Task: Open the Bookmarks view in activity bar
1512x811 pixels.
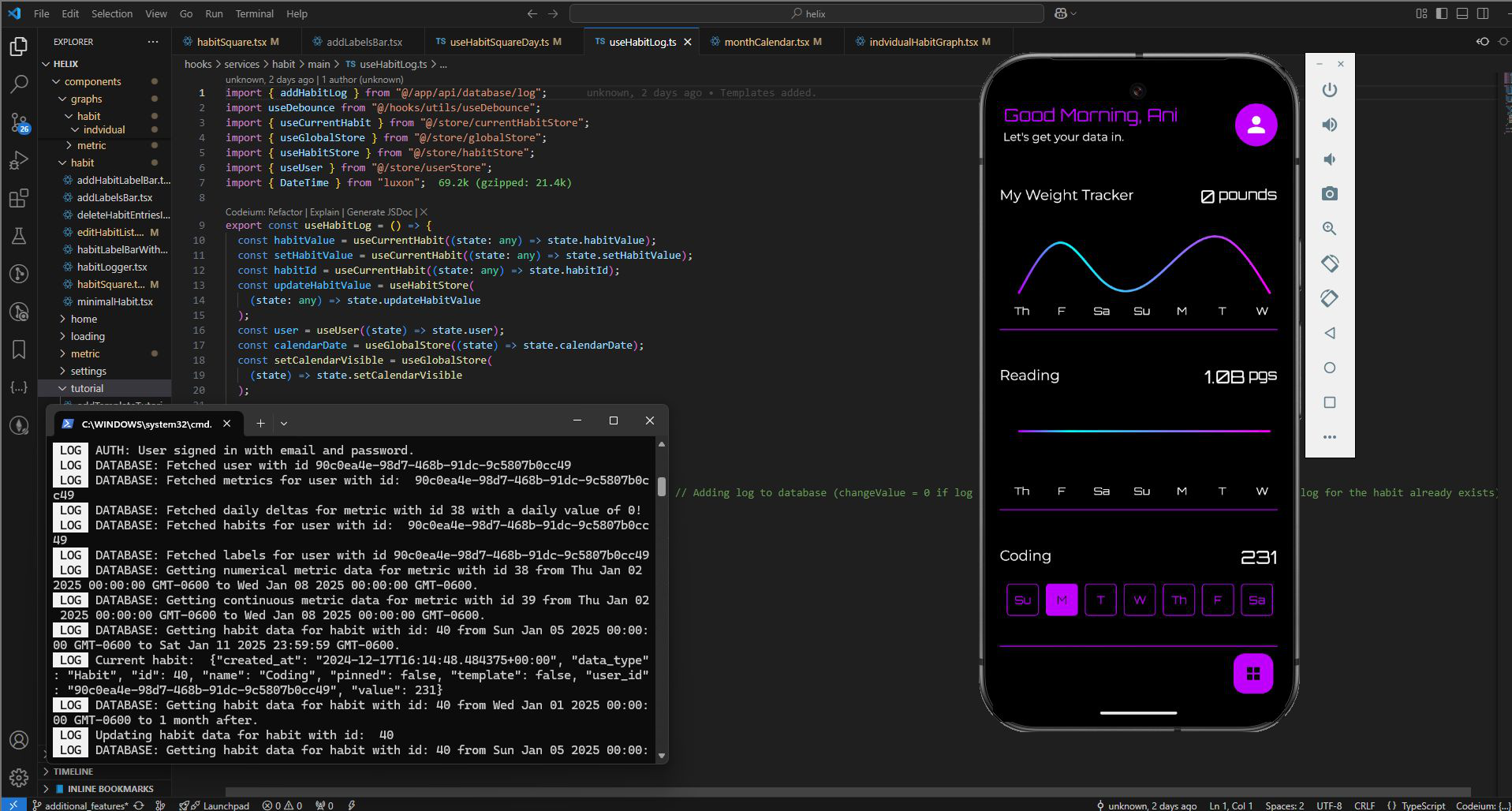Action: tap(19, 349)
